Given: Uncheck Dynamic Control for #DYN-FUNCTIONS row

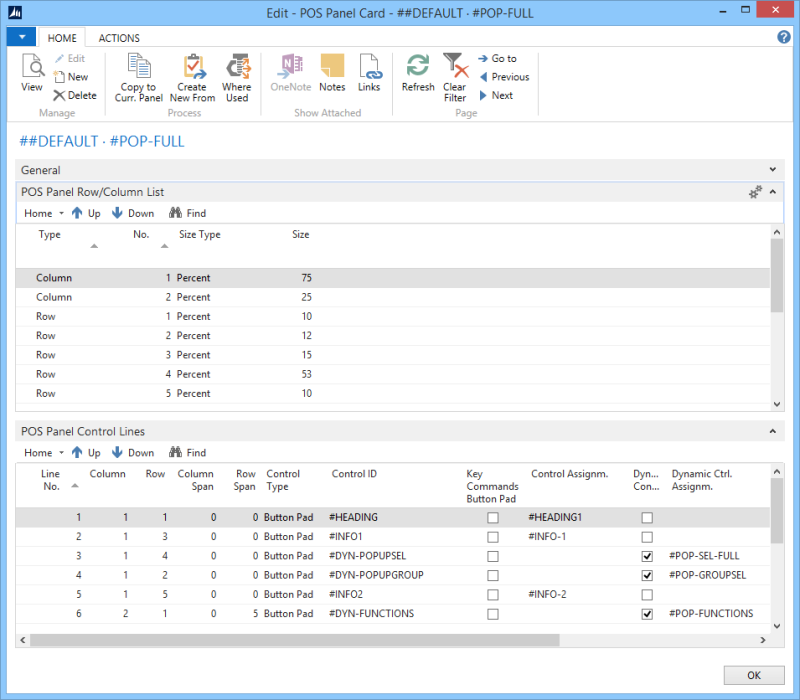Looking at the screenshot, I should pos(647,614).
